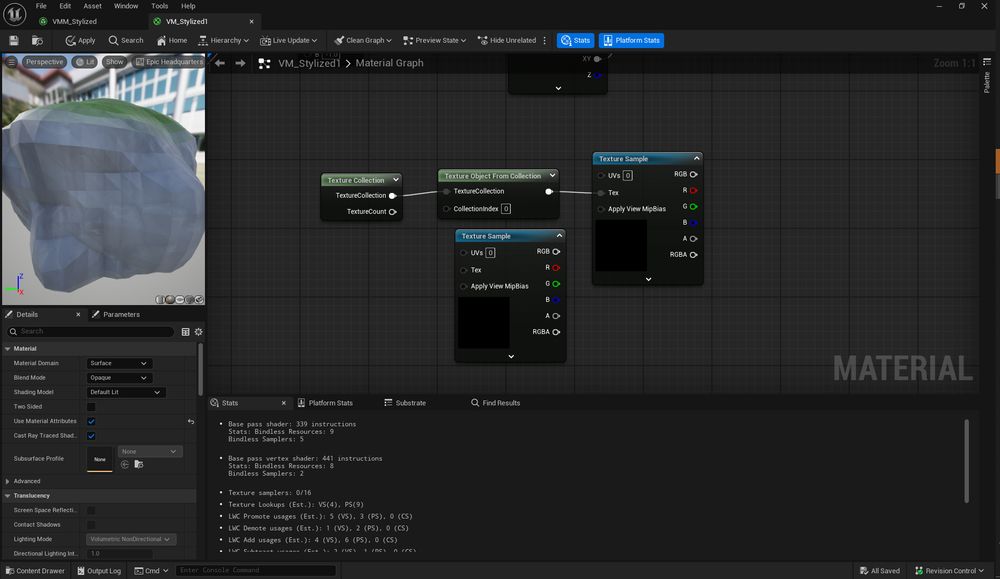Click the Browse to asset icon in toolbar

click(37, 40)
